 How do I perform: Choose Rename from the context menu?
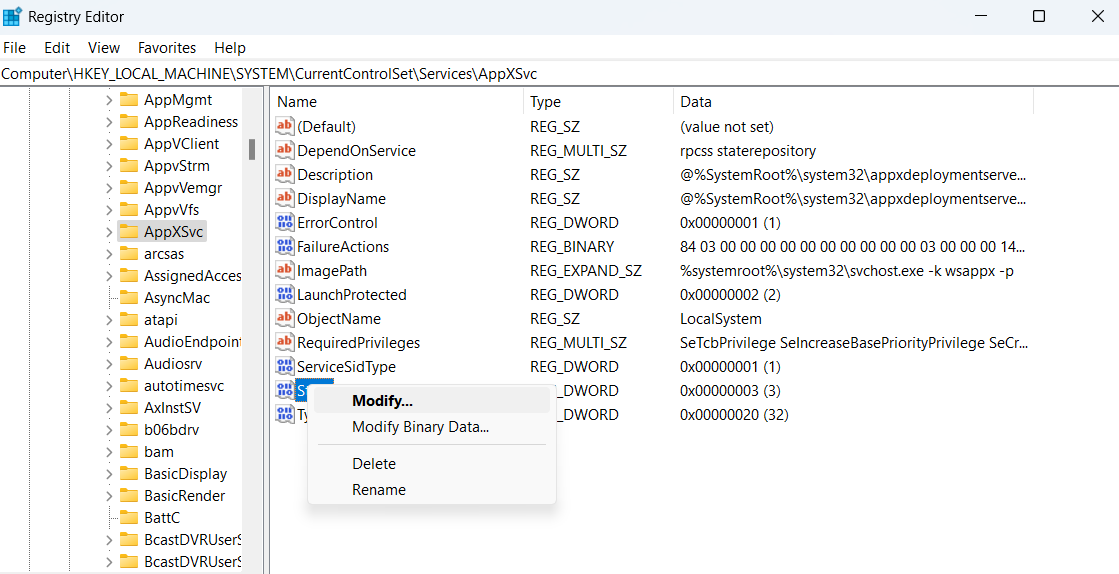(x=432, y=490)
